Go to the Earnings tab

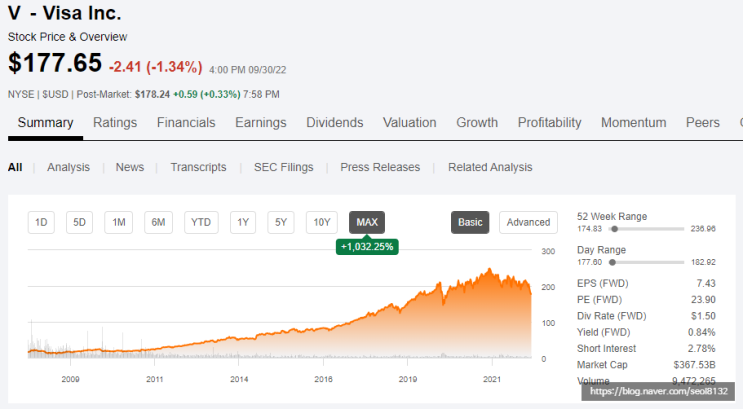[x=261, y=123]
